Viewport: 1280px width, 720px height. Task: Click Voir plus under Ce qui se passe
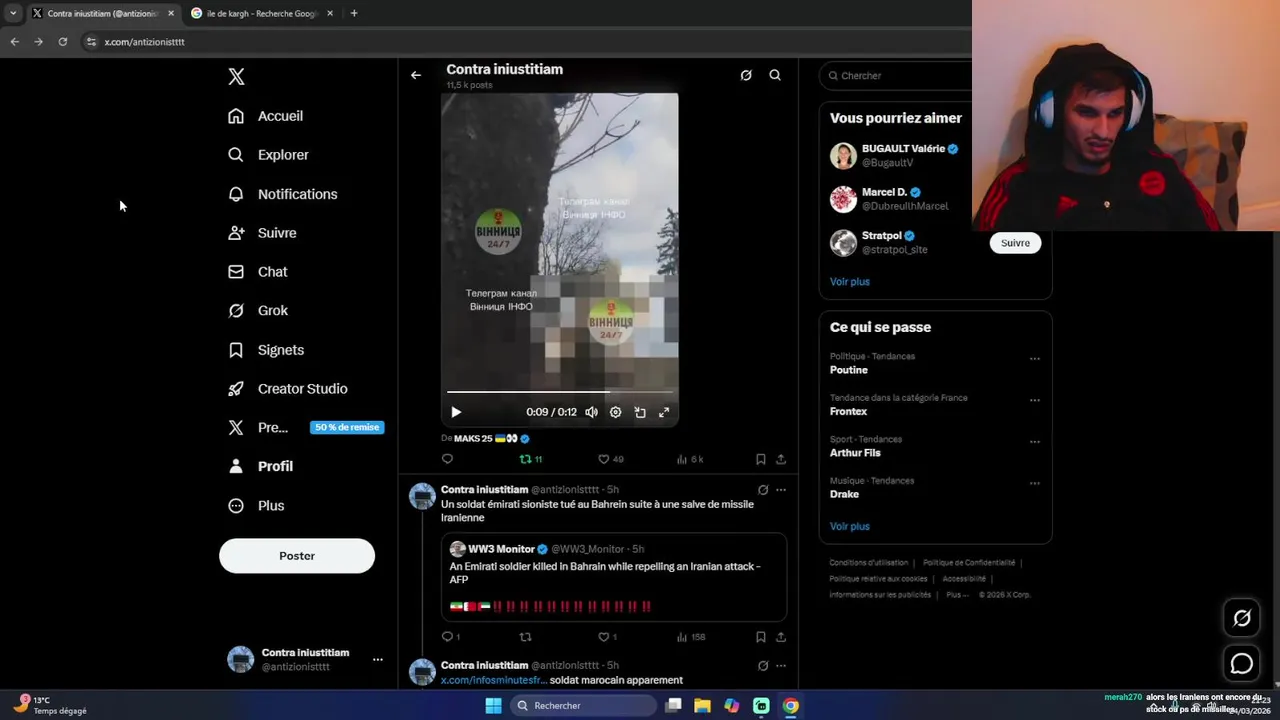click(850, 526)
